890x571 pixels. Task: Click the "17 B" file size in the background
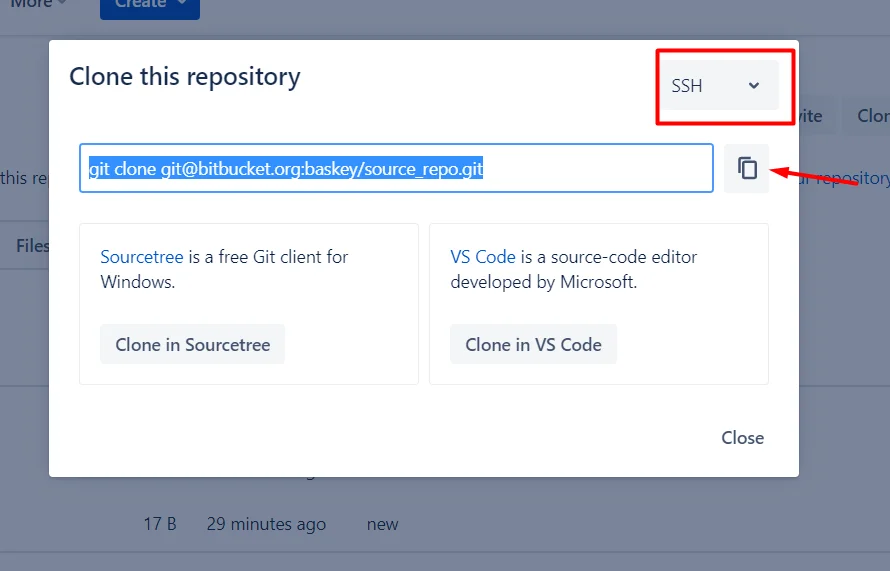[x=159, y=523]
